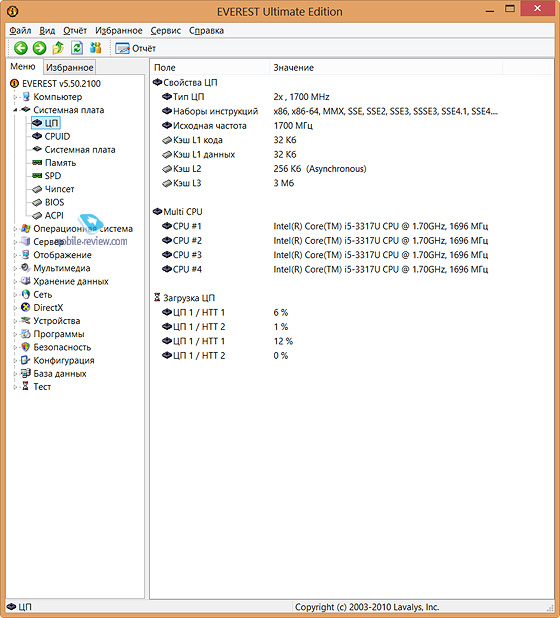Click the users icon in the toolbar
The width and height of the screenshot is (560, 618).
coord(96,48)
